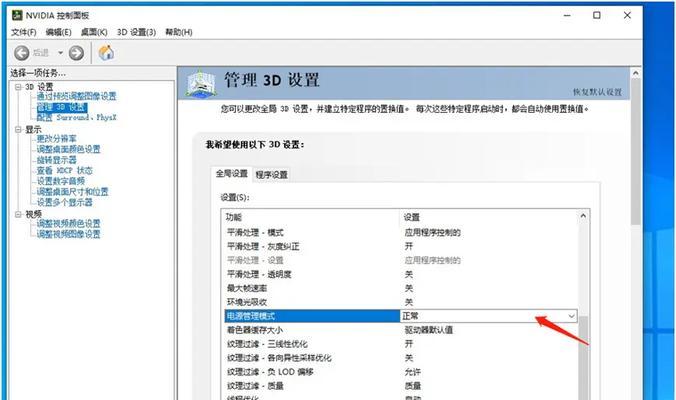Open 通过预览调整图像设置 link
Viewport: 676px width, 400px height.
(76, 96)
